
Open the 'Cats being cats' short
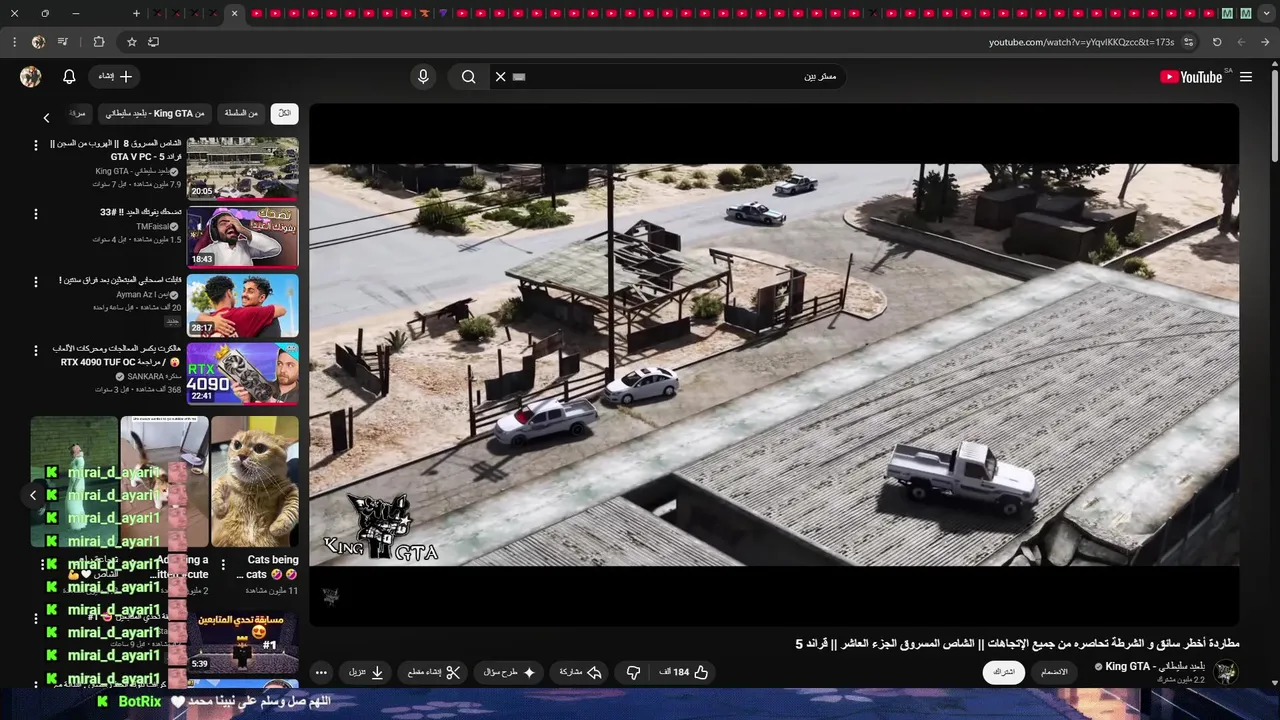tap(255, 482)
